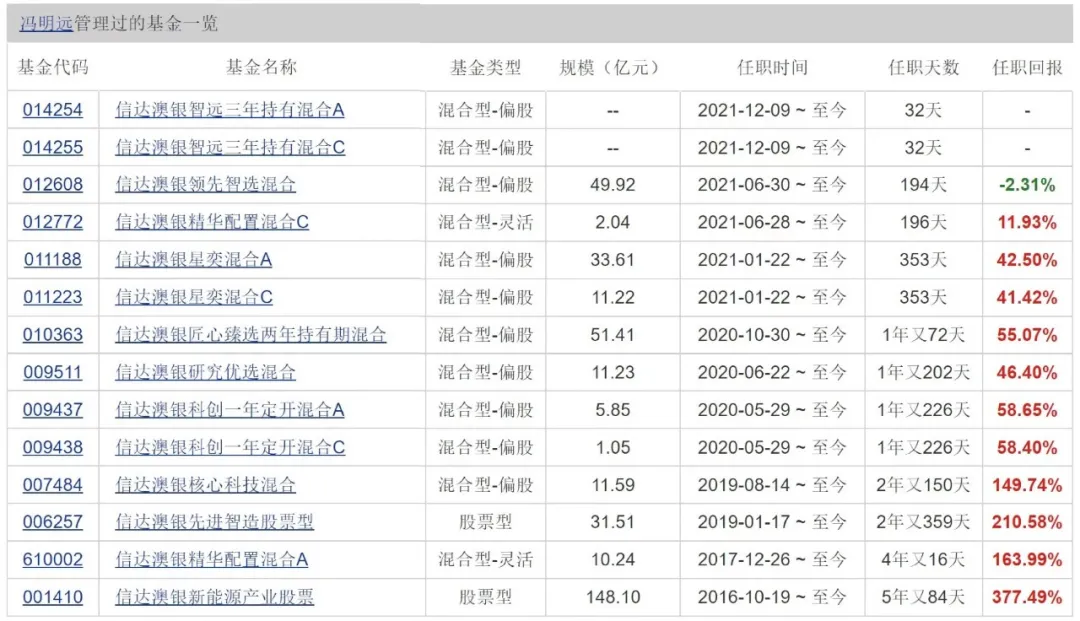
Task: Select the 51.41 fund size cell
Action: click(613, 335)
